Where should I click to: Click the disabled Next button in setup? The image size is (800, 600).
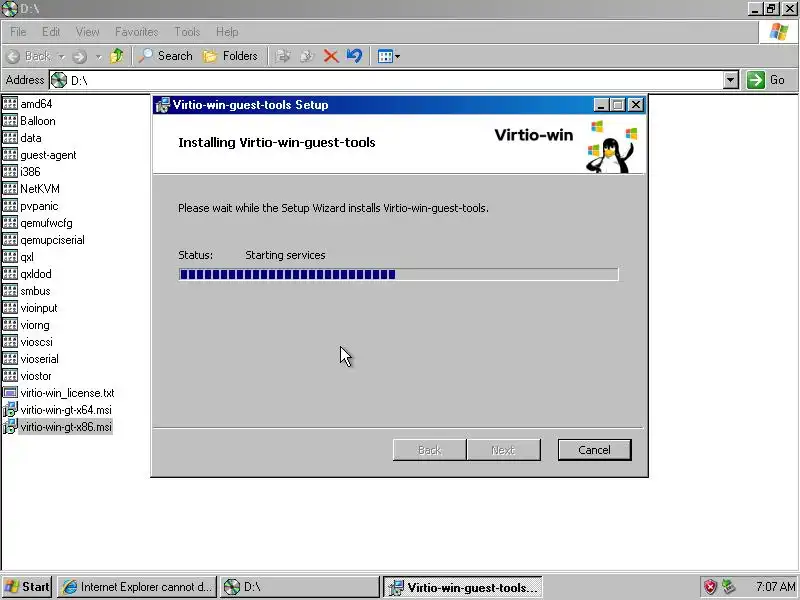504,450
